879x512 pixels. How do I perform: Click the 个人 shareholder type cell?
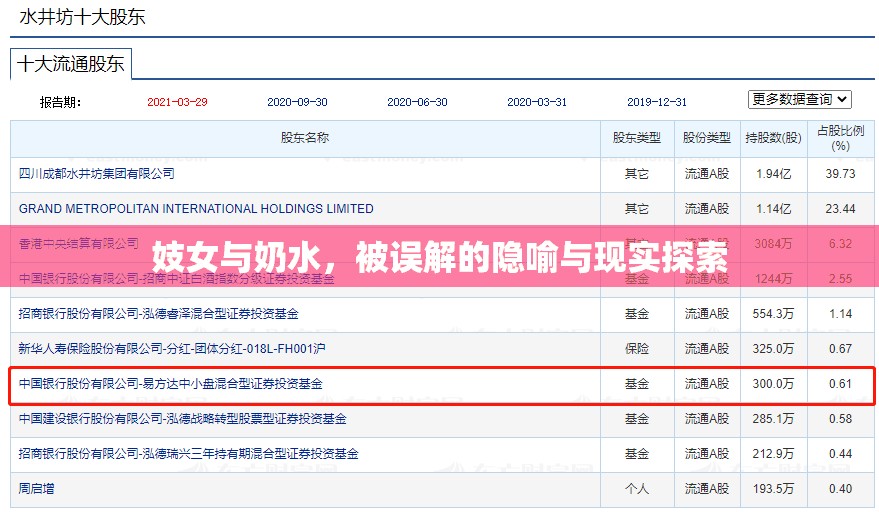pos(637,488)
